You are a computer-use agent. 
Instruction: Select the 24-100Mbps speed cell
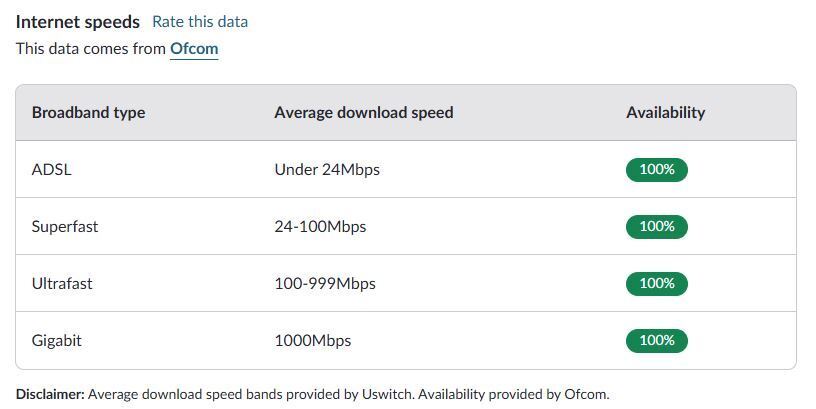pyautogui.click(x=320, y=226)
